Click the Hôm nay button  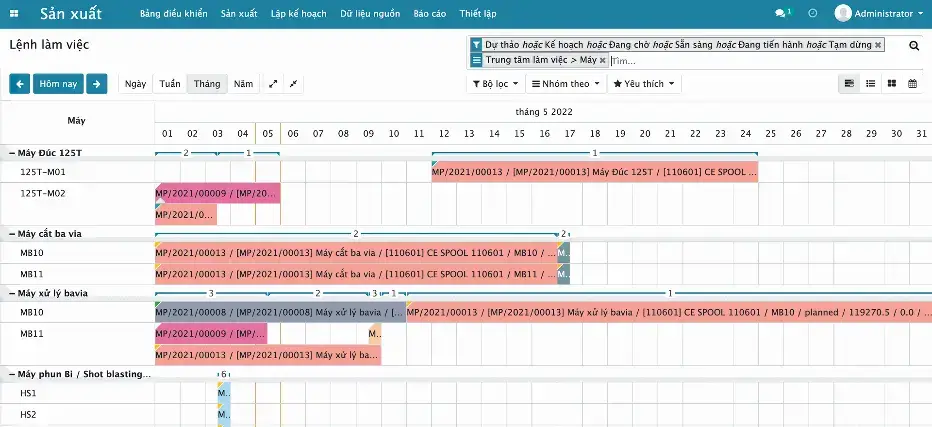[x=57, y=84]
